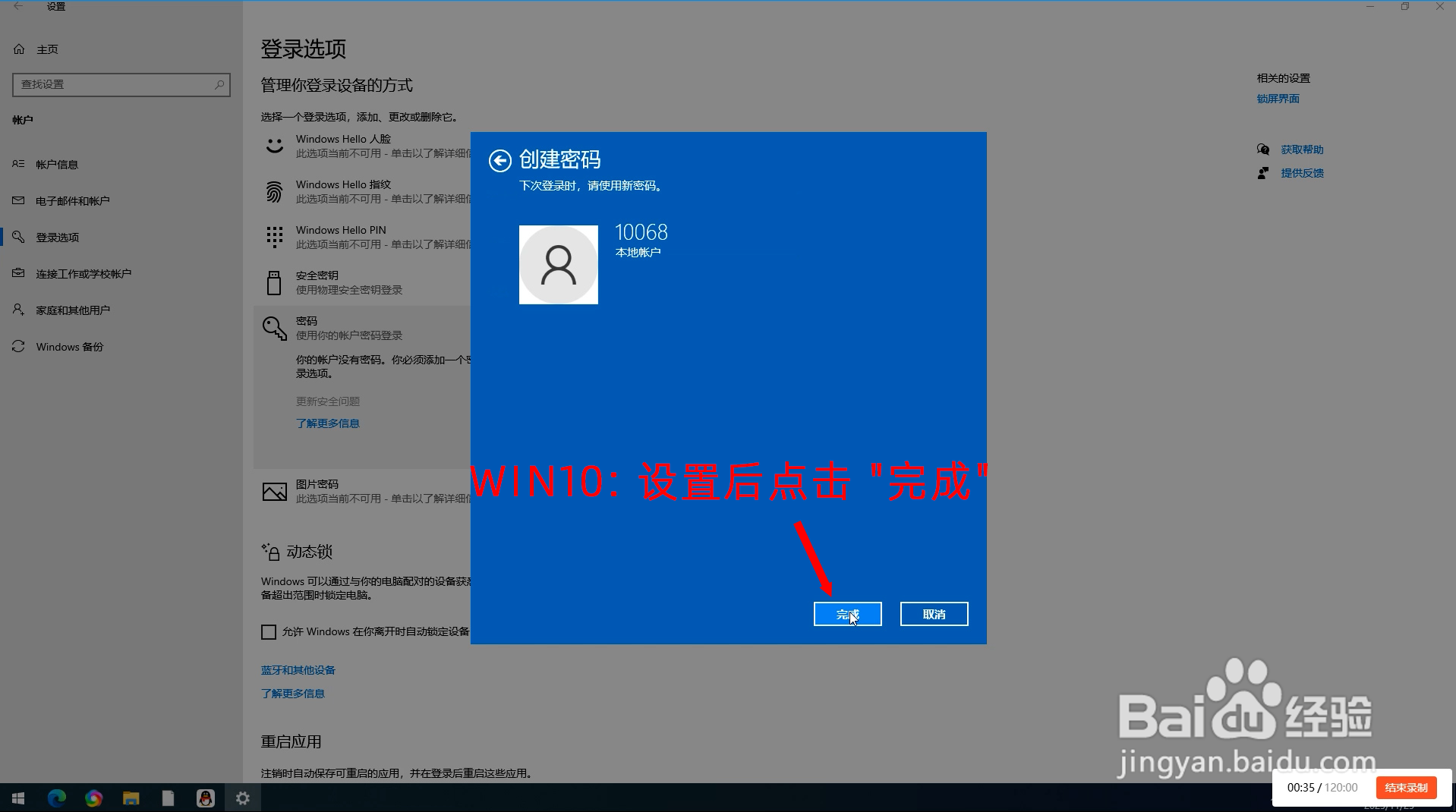This screenshot has height=812, width=1456.
Task: Click the 图片密码 picture icon
Action: pyautogui.click(x=274, y=491)
